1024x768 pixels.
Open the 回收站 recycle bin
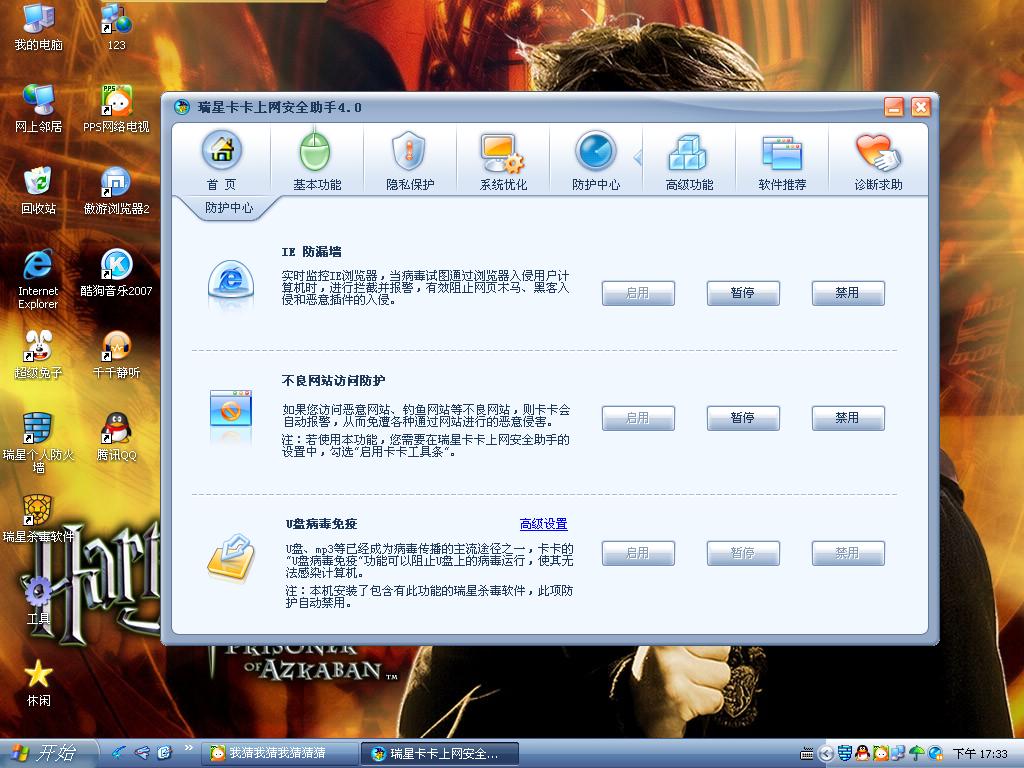39,191
